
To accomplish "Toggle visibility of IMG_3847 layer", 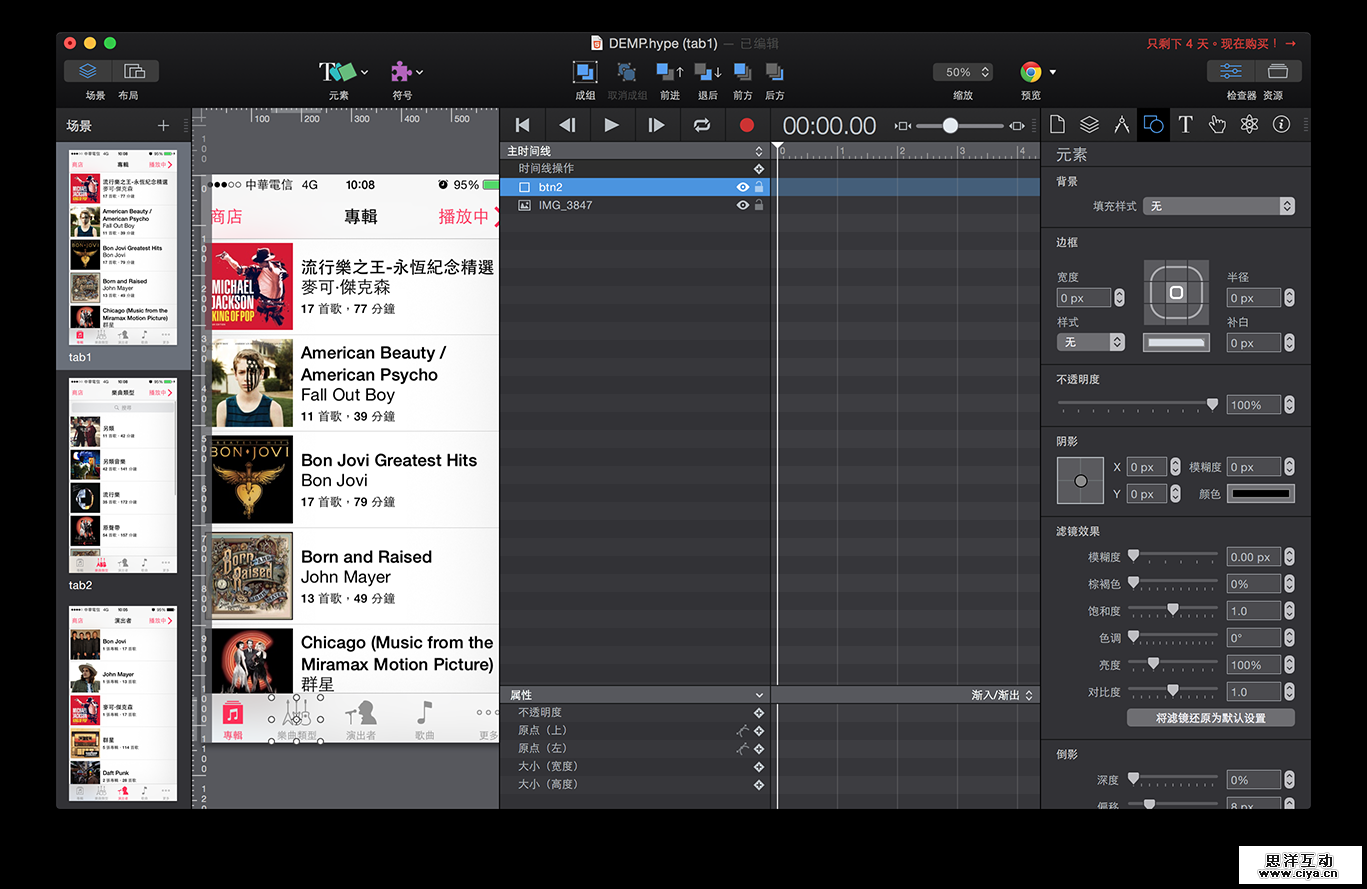I will pos(743,205).
